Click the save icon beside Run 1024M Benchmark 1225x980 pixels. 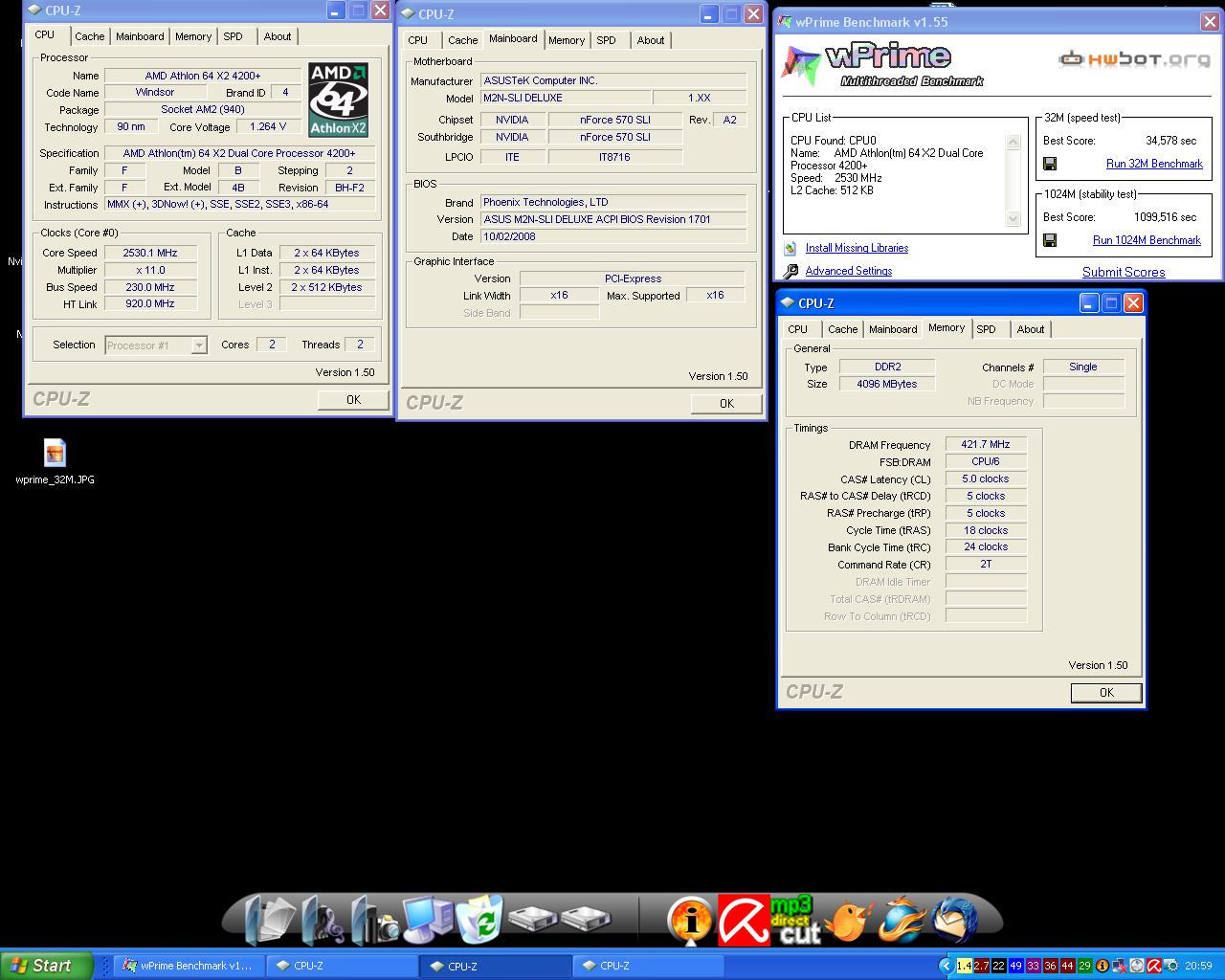pos(1050,240)
